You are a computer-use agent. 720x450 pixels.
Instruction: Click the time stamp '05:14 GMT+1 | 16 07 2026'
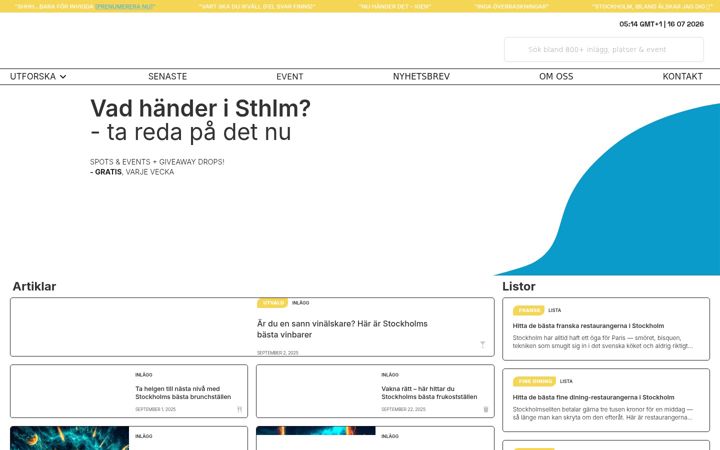click(x=661, y=24)
